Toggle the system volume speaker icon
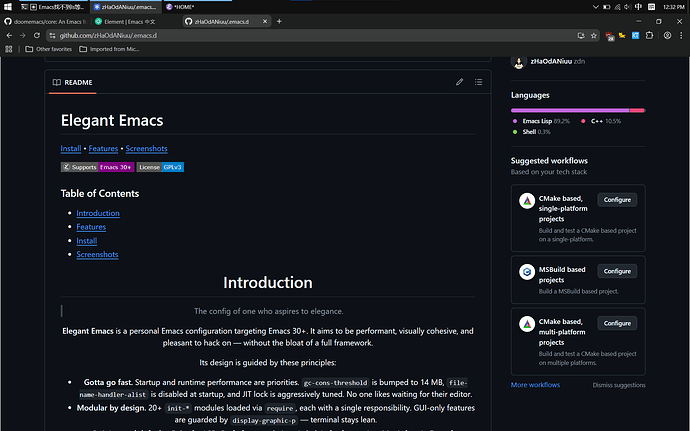This screenshot has height=431, width=690. [x=628, y=7]
